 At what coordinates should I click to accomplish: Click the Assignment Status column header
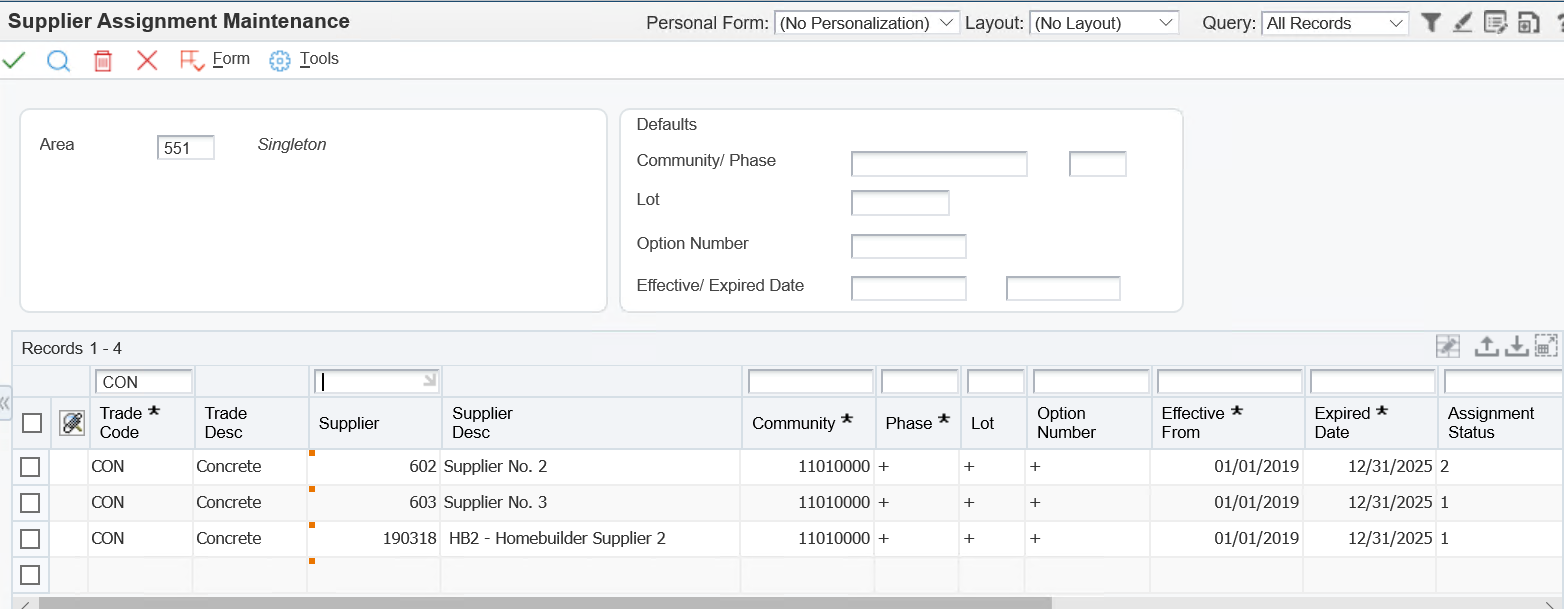(1501, 423)
